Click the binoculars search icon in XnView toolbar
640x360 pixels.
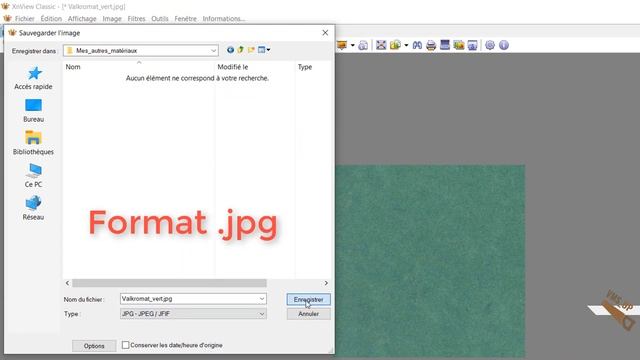point(417,45)
